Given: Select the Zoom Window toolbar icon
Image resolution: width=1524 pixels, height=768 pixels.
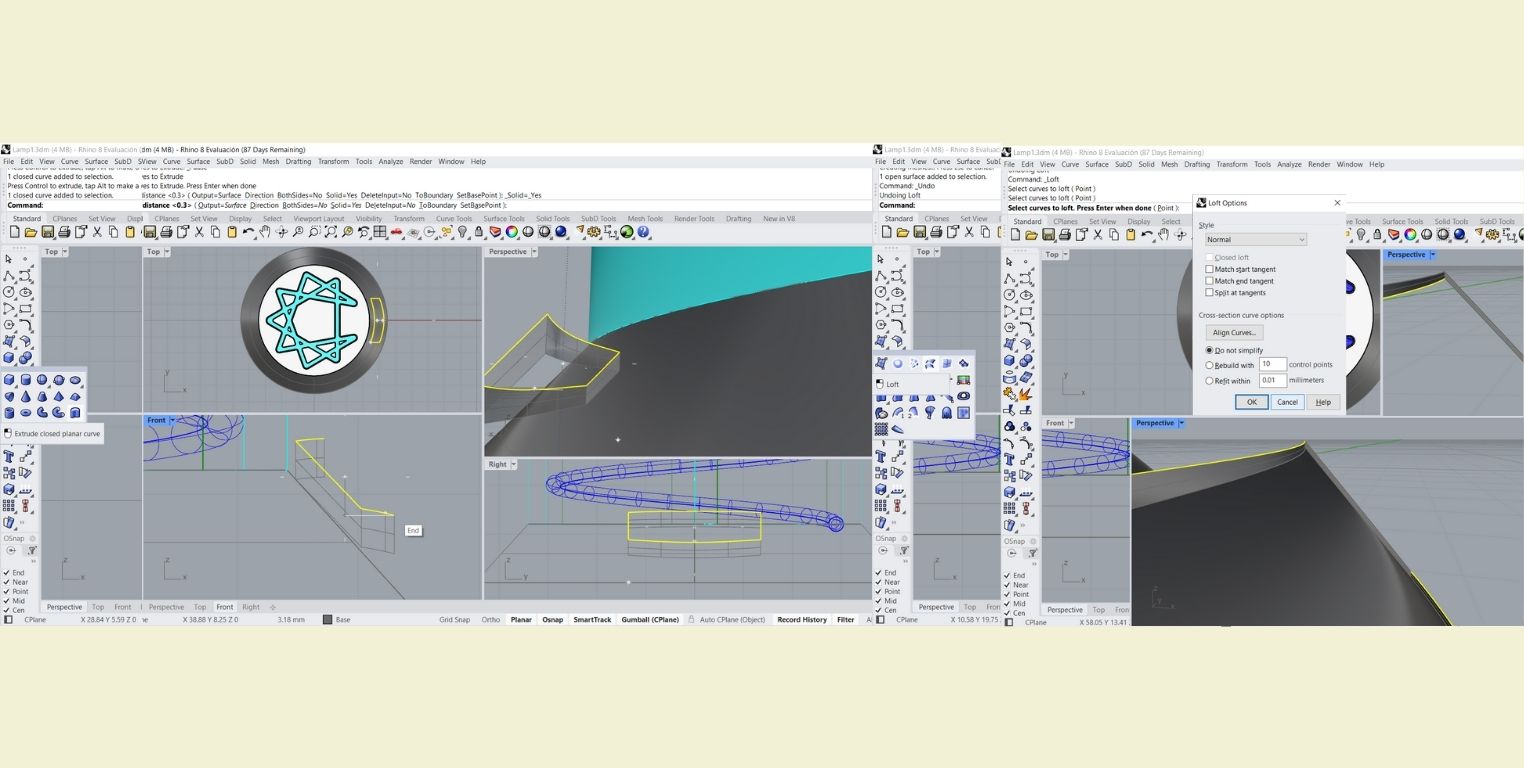Looking at the screenshot, I should [314, 232].
